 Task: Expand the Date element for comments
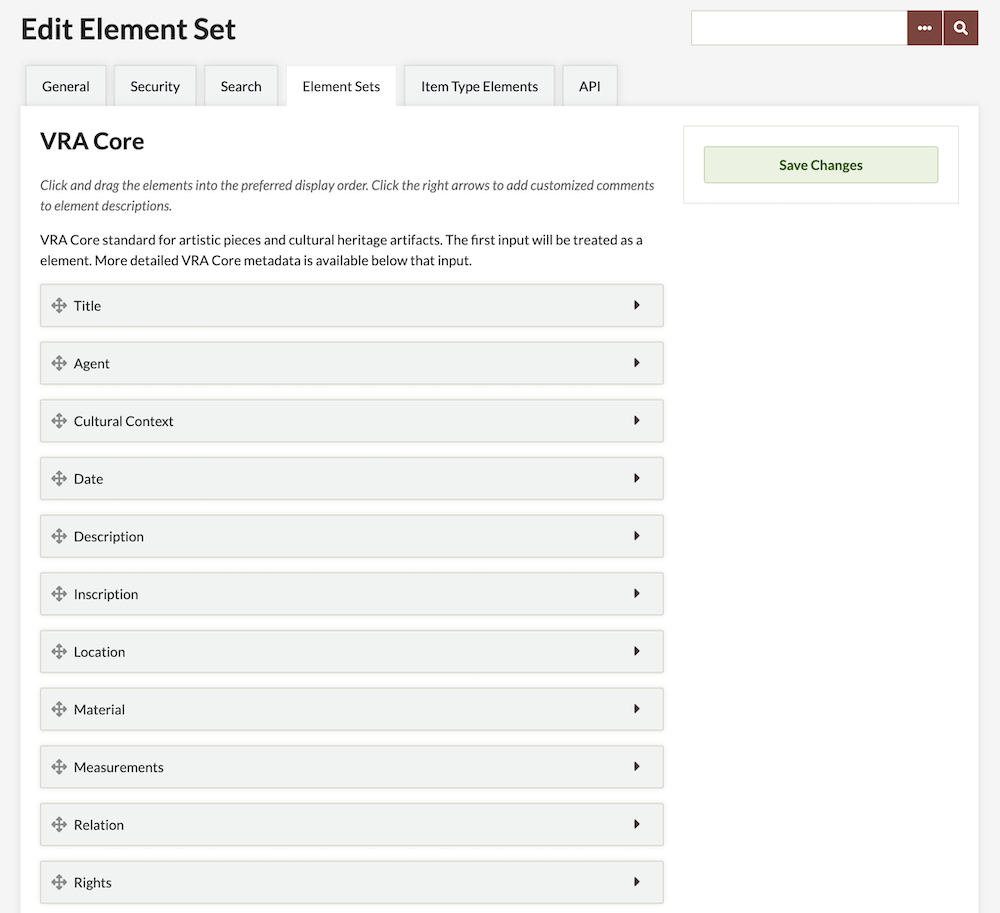tap(638, 479)
